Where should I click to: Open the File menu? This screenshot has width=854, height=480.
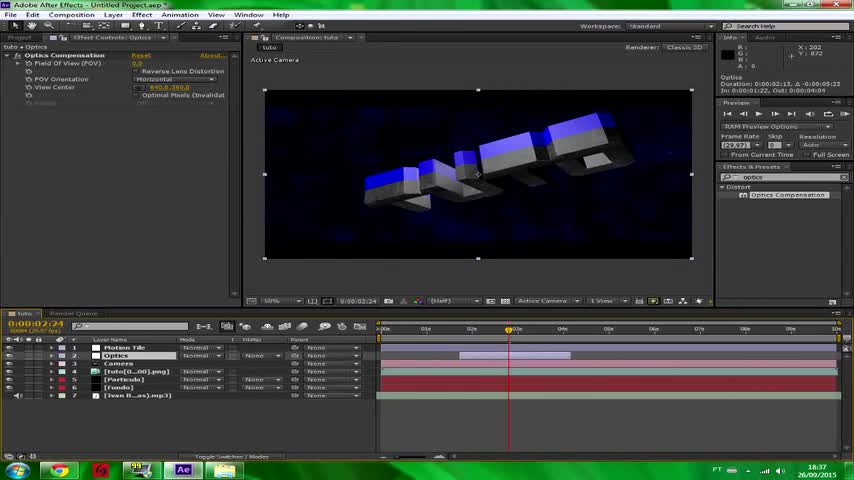[x=10, y=15]
